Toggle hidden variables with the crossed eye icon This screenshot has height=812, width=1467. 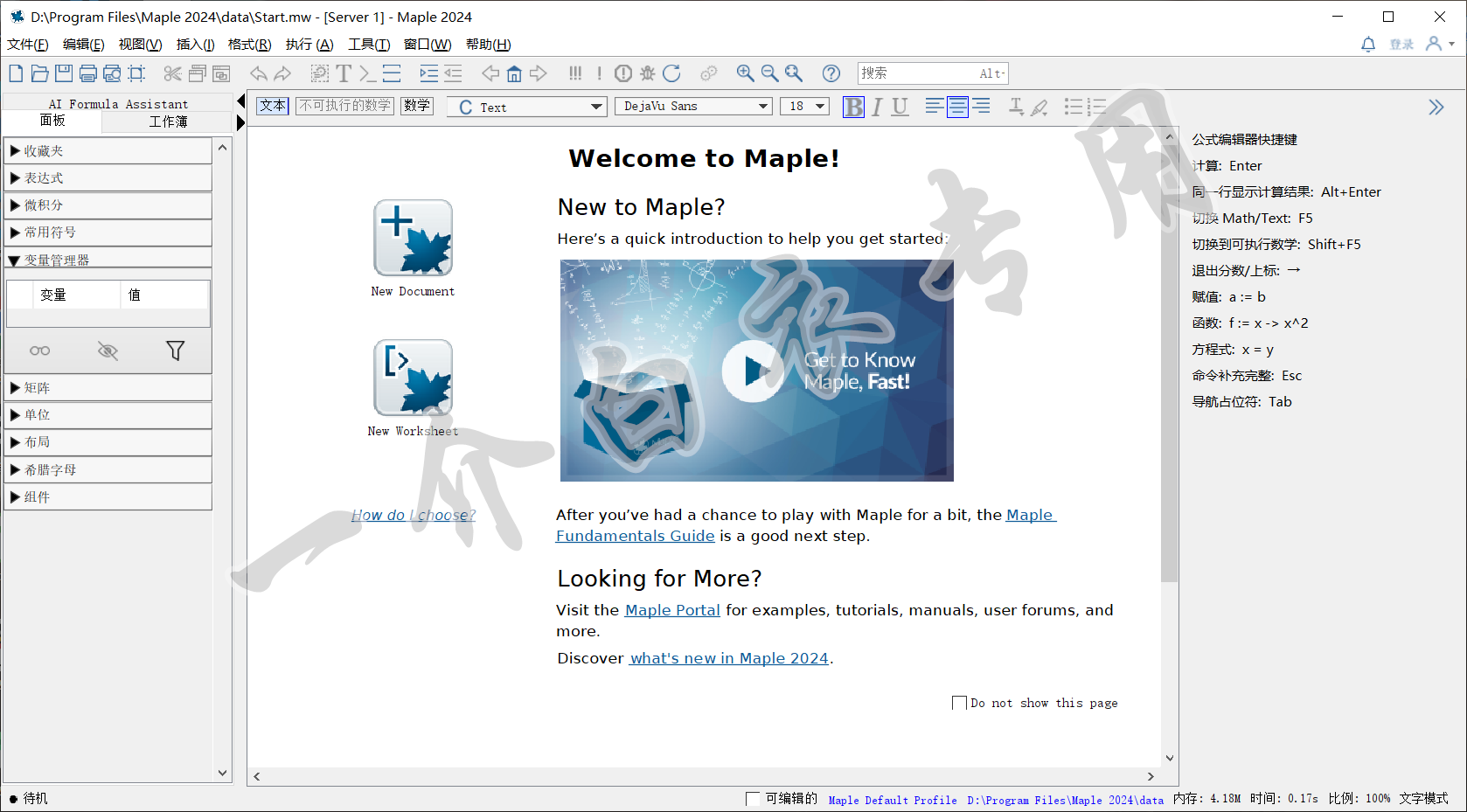point(108,350)
